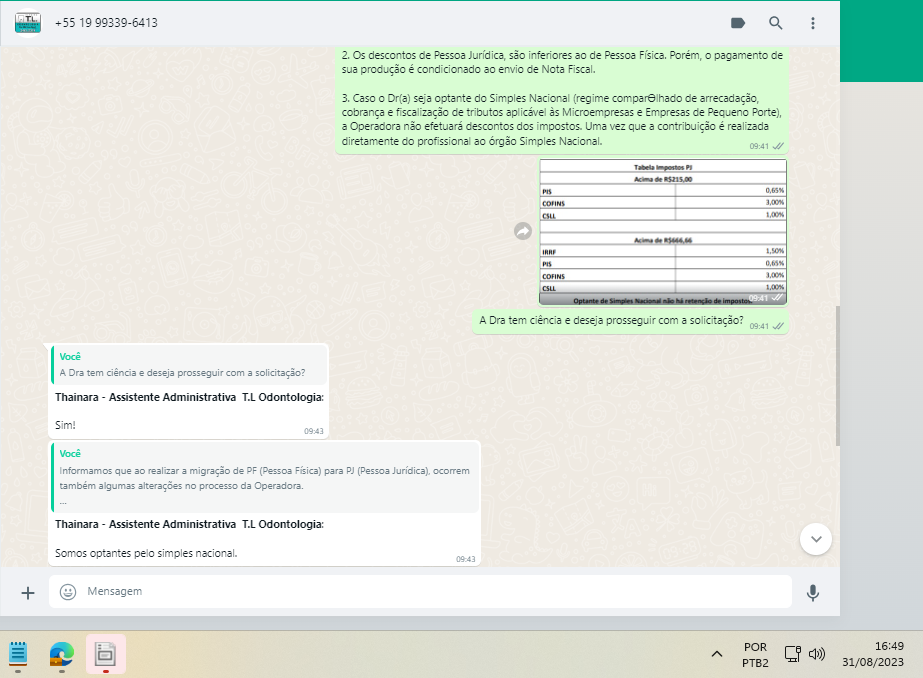This screenshot has width=923, height=678.
Task: Open attachment menu with plus icon
Action: (28, 593)
